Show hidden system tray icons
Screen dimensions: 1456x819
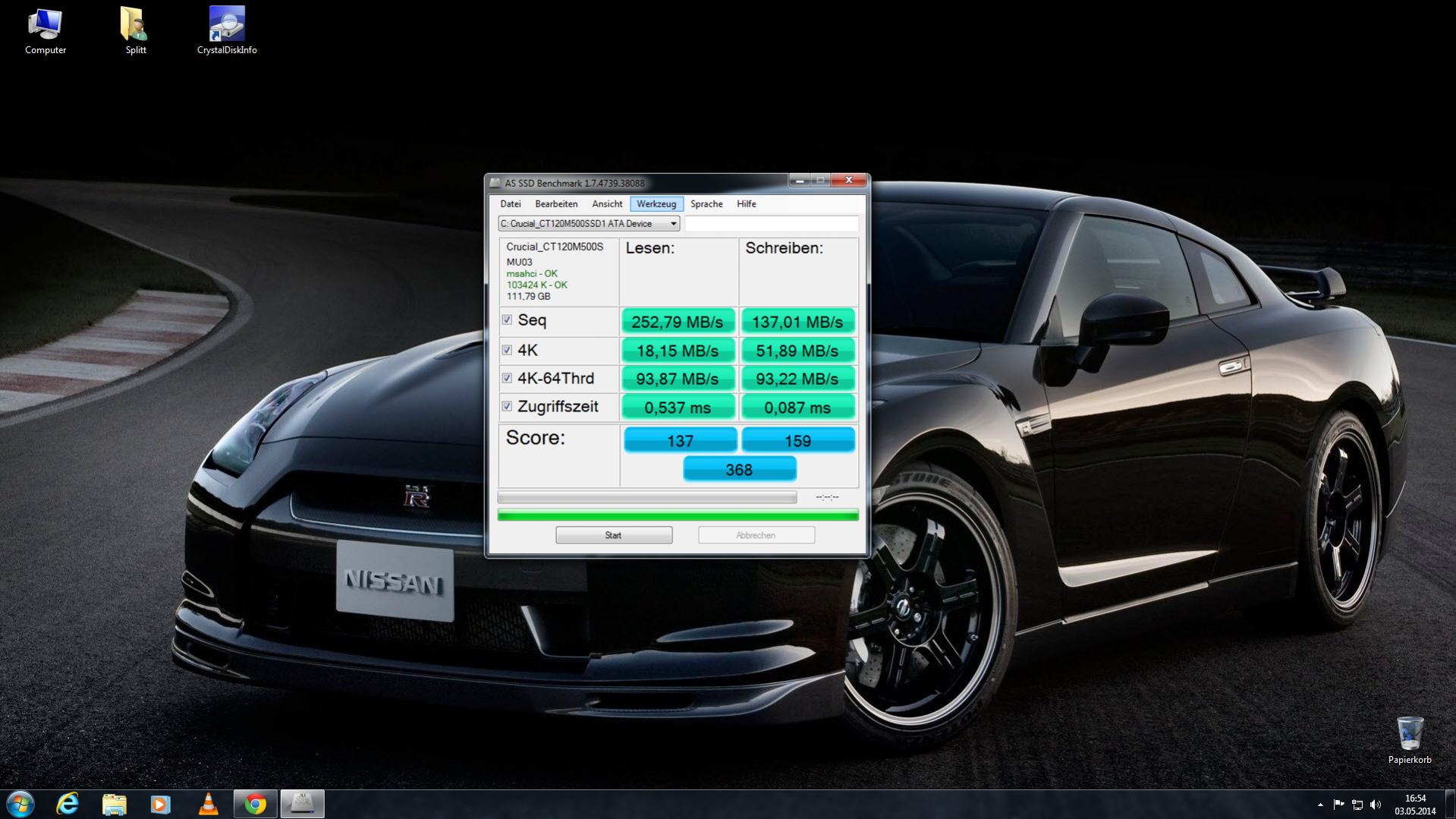(1320, 805)
